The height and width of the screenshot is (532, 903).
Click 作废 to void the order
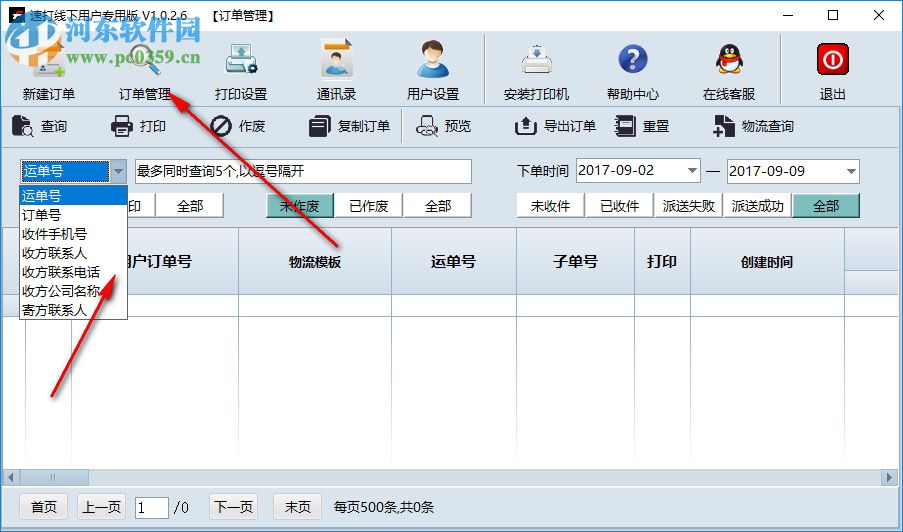tap(237, 126)
